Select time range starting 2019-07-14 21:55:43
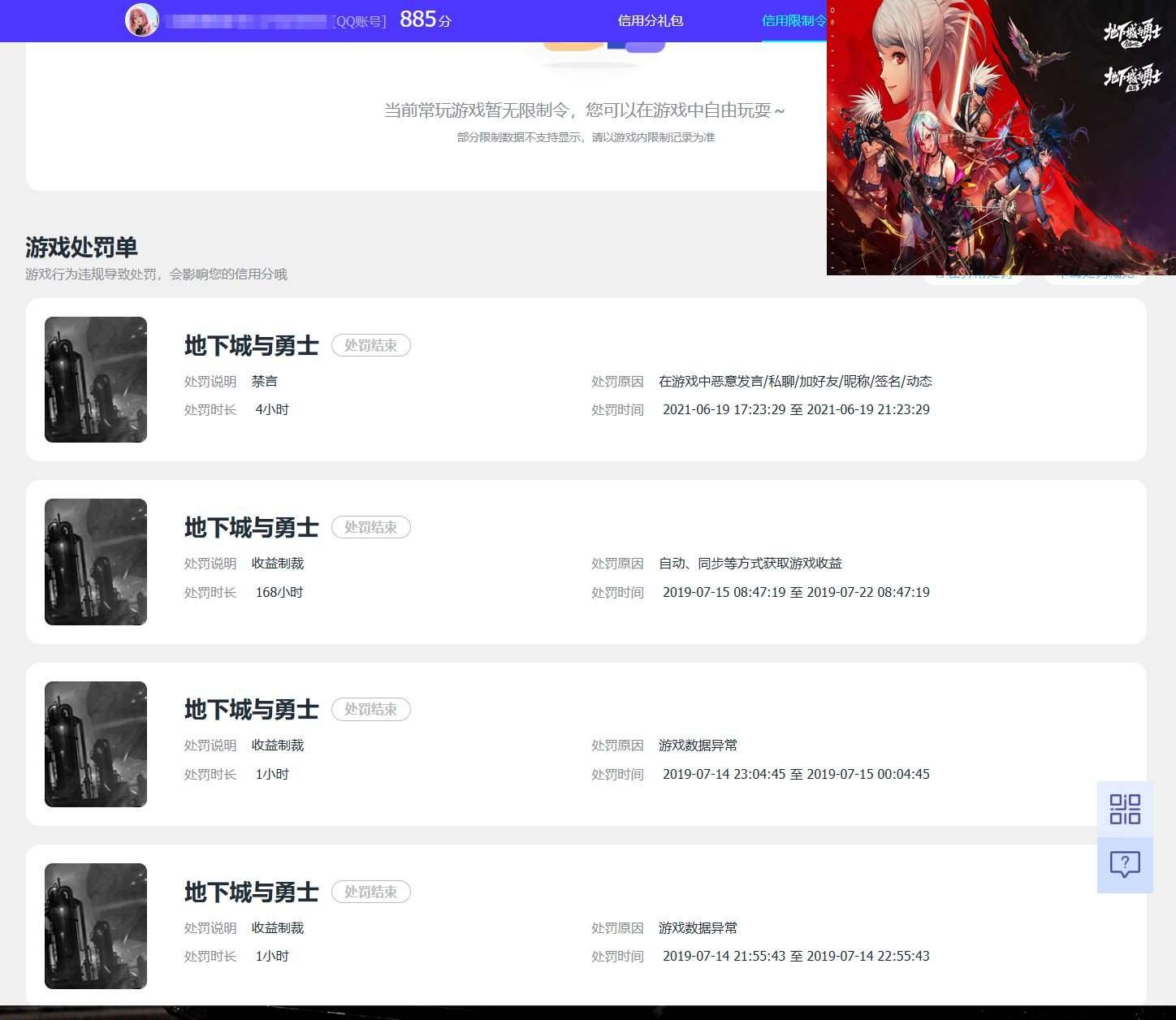This screenshot has width=1176, height=1020. (796, 956)
